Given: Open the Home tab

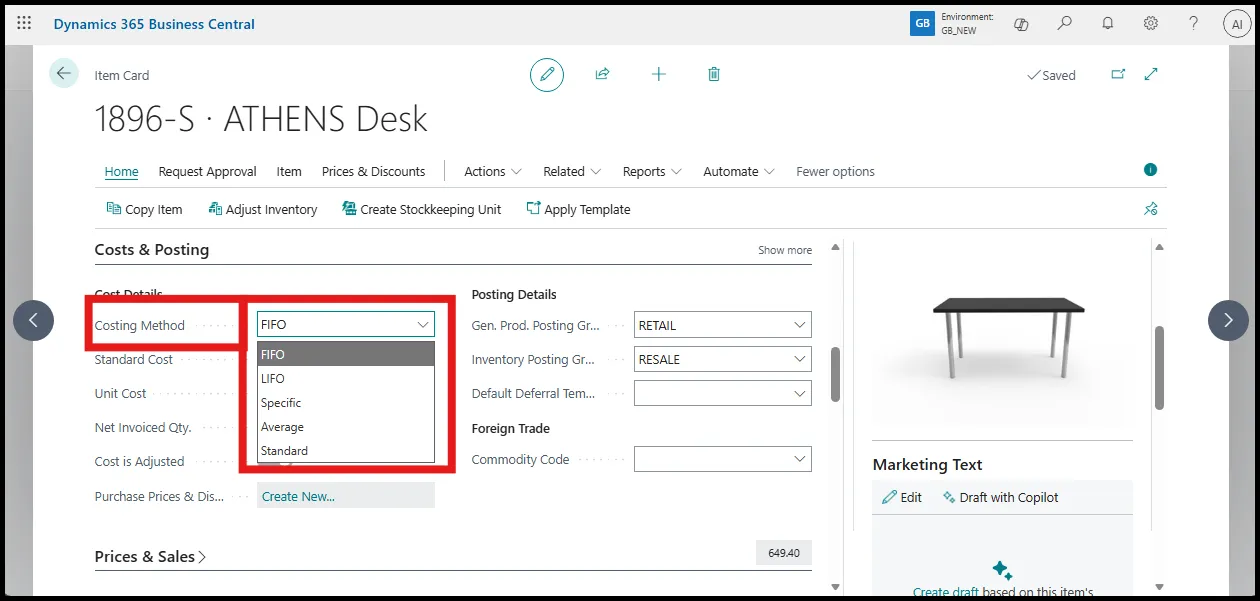Looking at the screenshot, I should pyautogui.click(x=122, y=171).
